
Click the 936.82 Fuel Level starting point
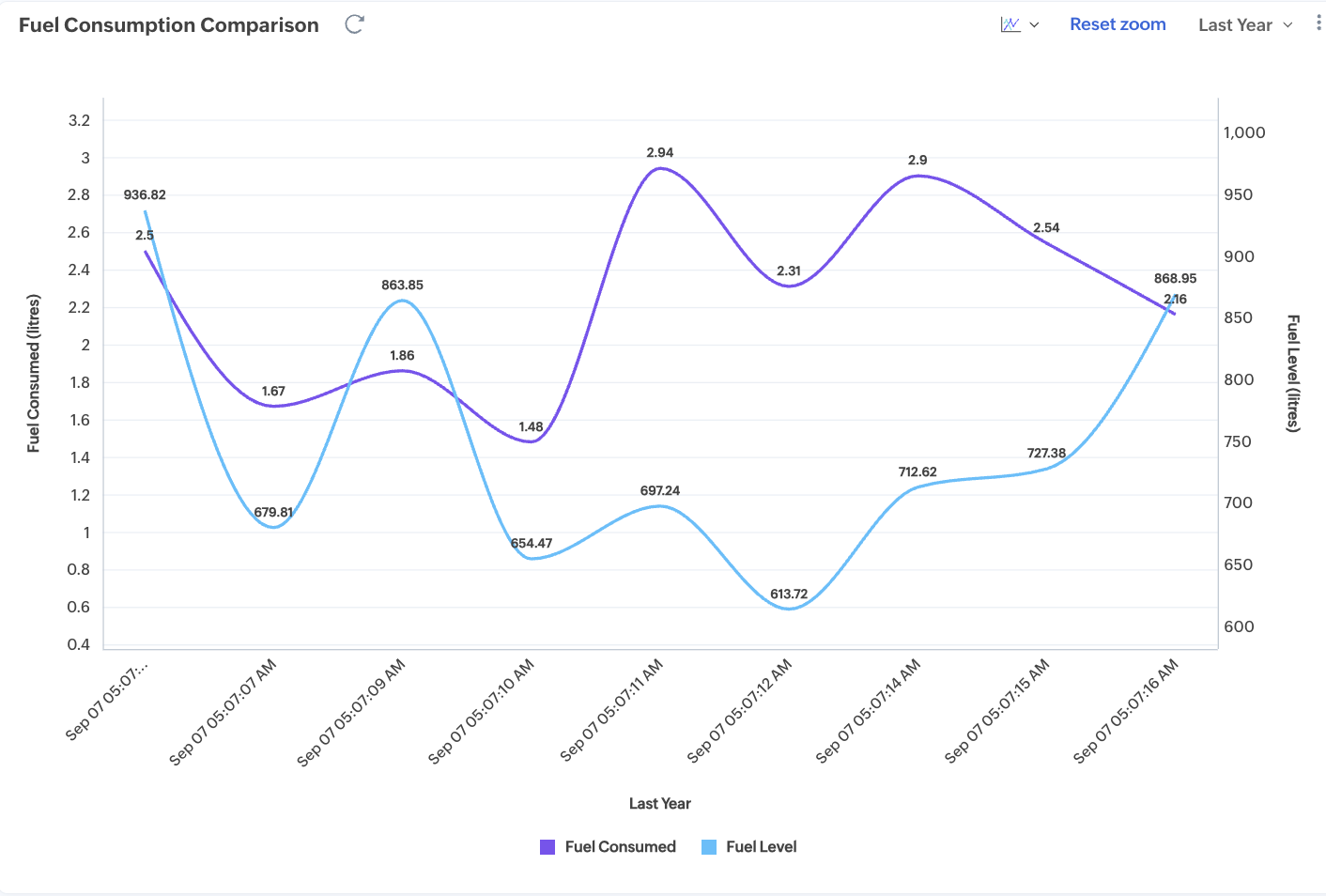coord(146,211)
